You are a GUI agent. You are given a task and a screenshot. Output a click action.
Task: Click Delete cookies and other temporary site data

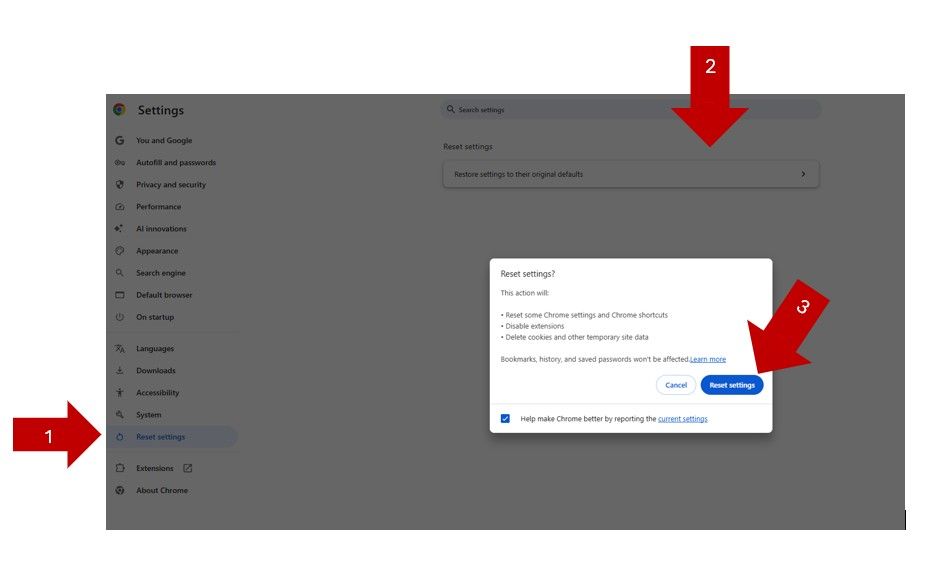577,337
